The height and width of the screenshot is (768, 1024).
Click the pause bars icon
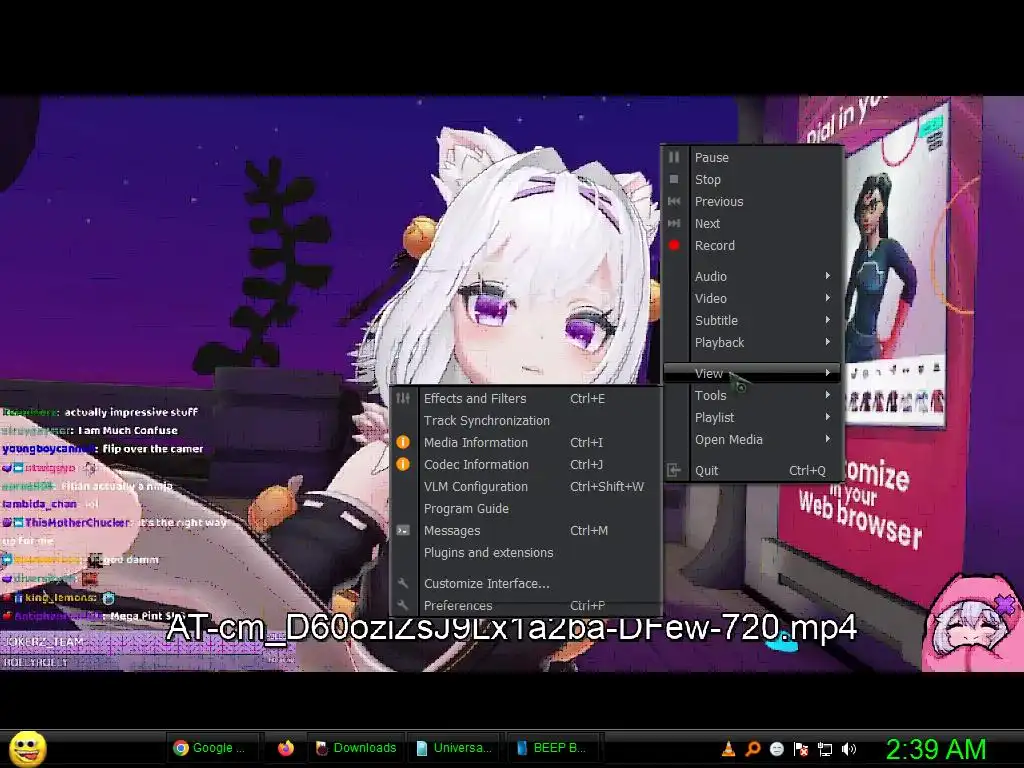[674, 157]
